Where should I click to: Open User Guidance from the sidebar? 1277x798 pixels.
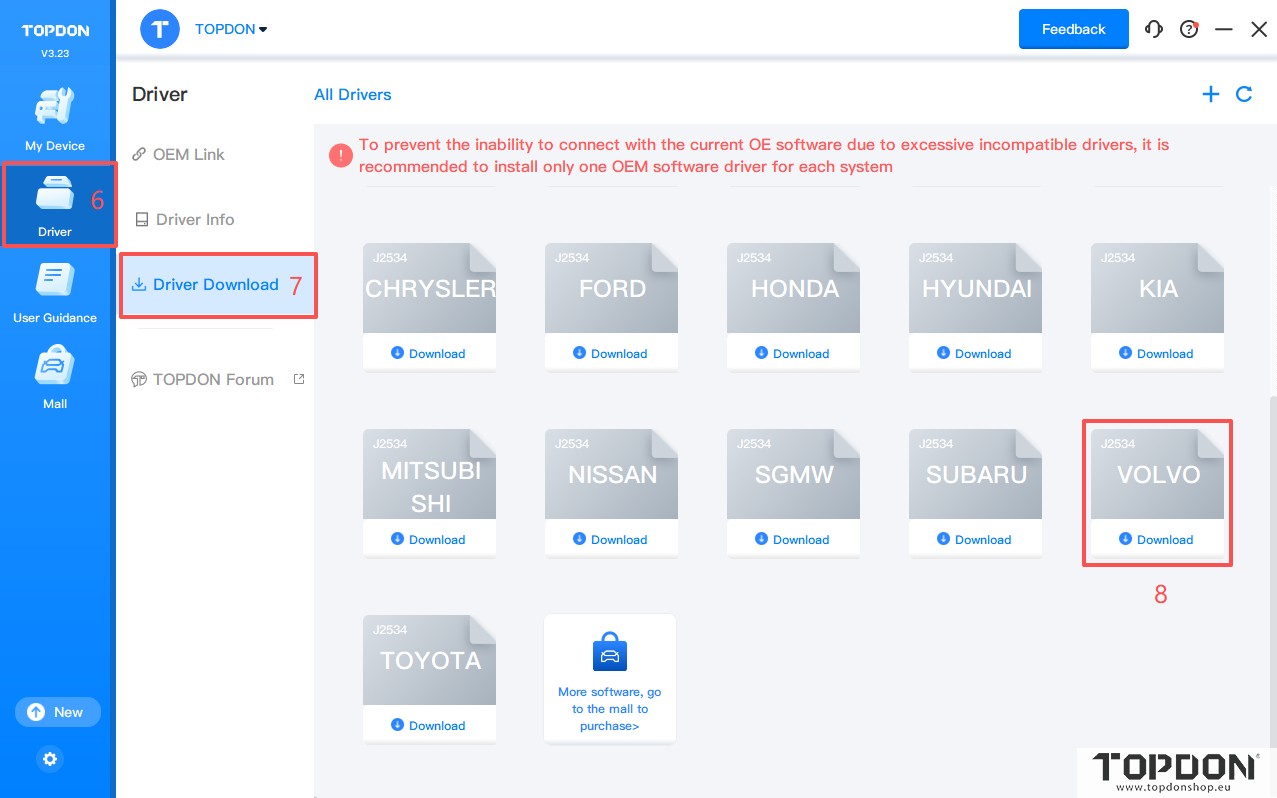55,292
